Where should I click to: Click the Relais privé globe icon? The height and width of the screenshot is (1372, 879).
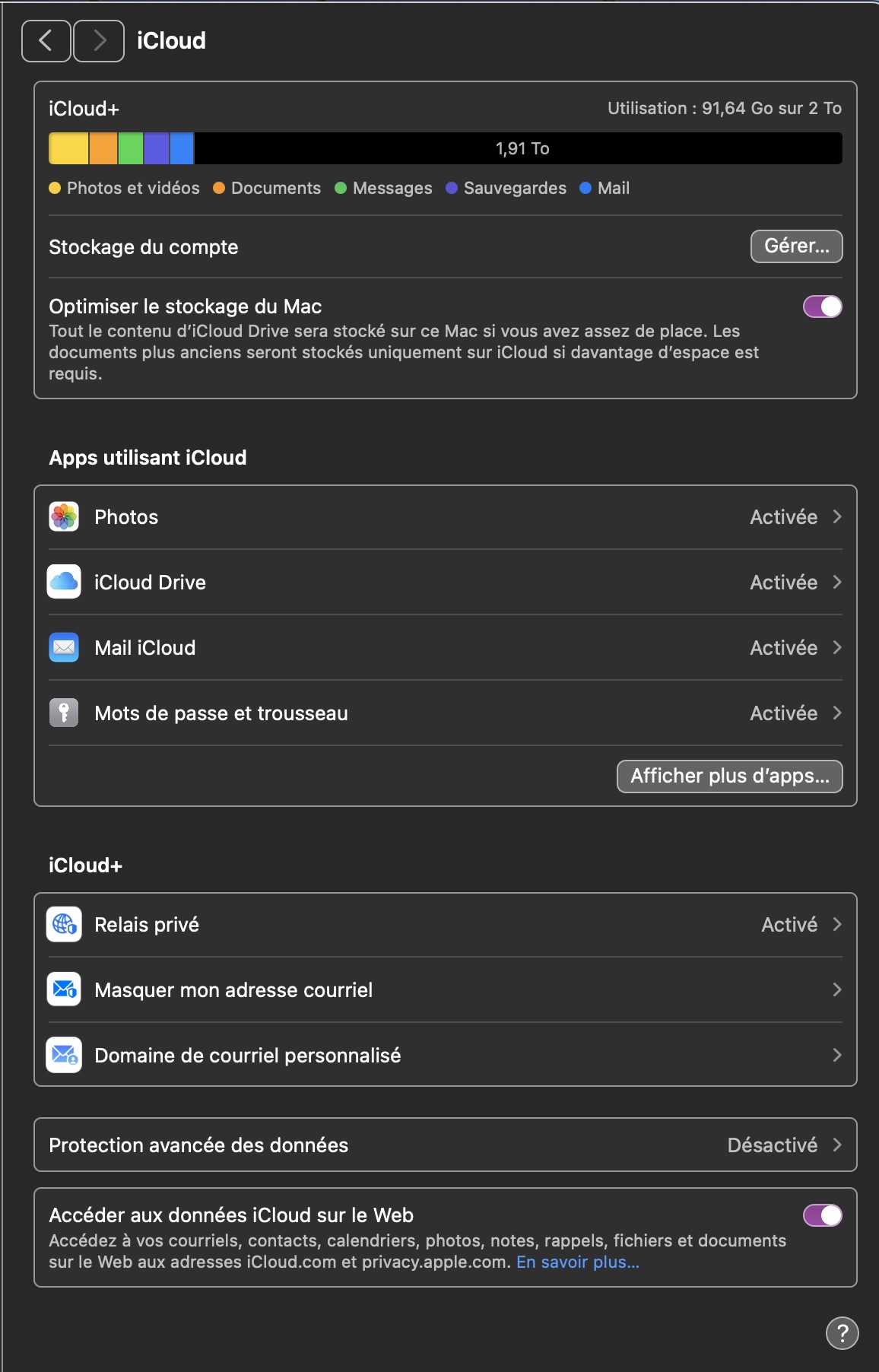click(64, 925)
